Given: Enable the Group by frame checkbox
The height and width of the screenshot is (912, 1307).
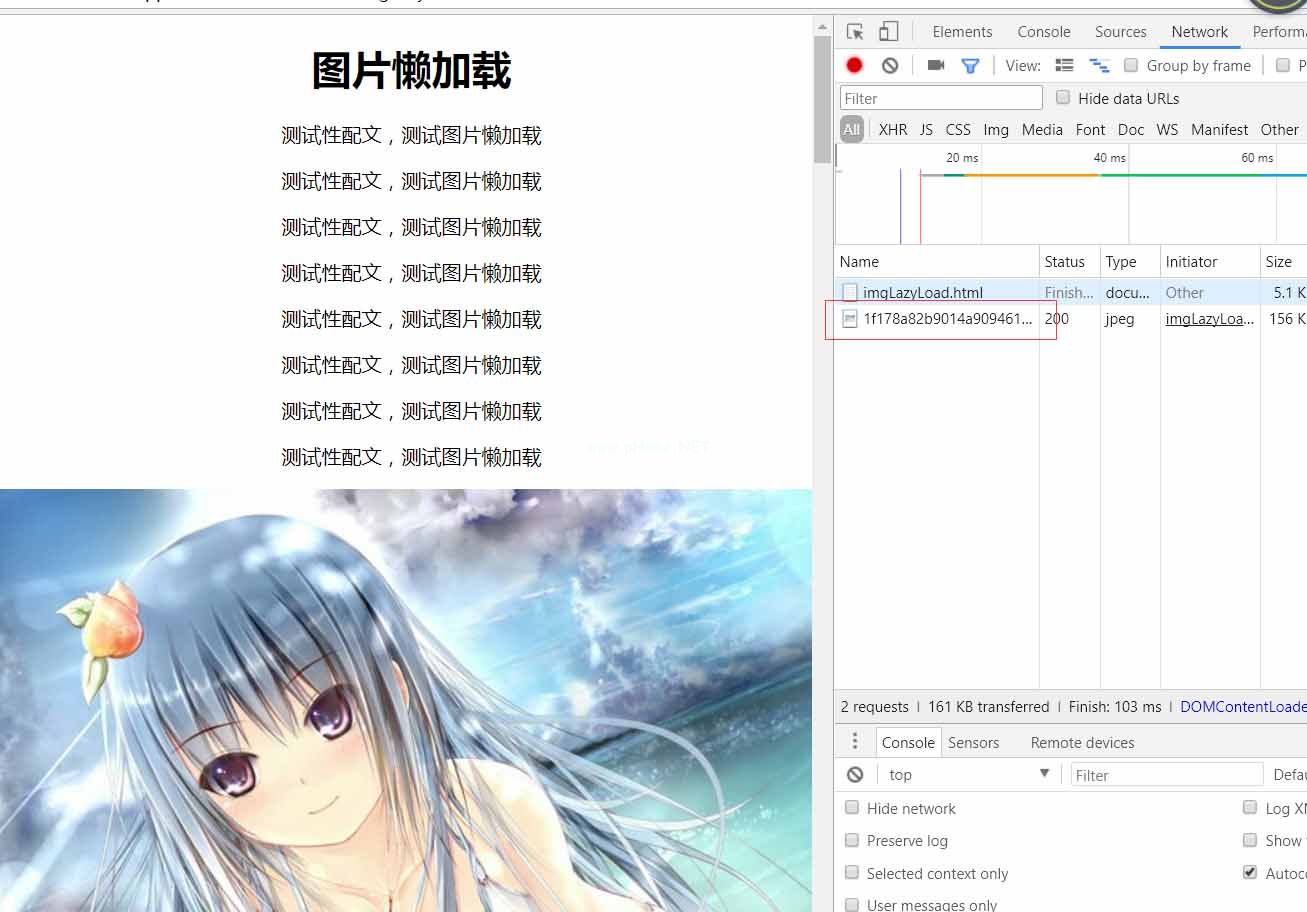Looking at the screenshot, I should (1131, 66).
